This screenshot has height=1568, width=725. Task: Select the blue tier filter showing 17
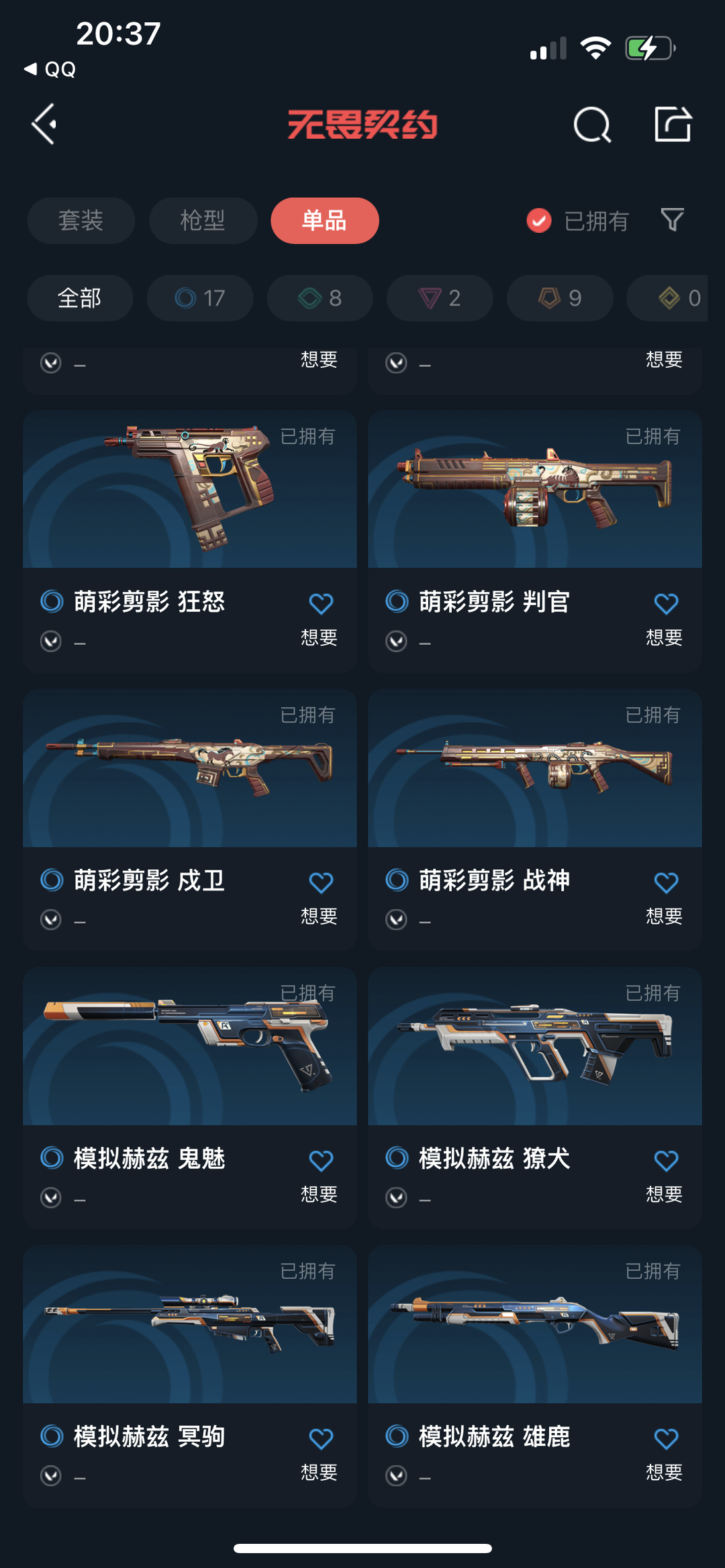(x=200, y=298)
